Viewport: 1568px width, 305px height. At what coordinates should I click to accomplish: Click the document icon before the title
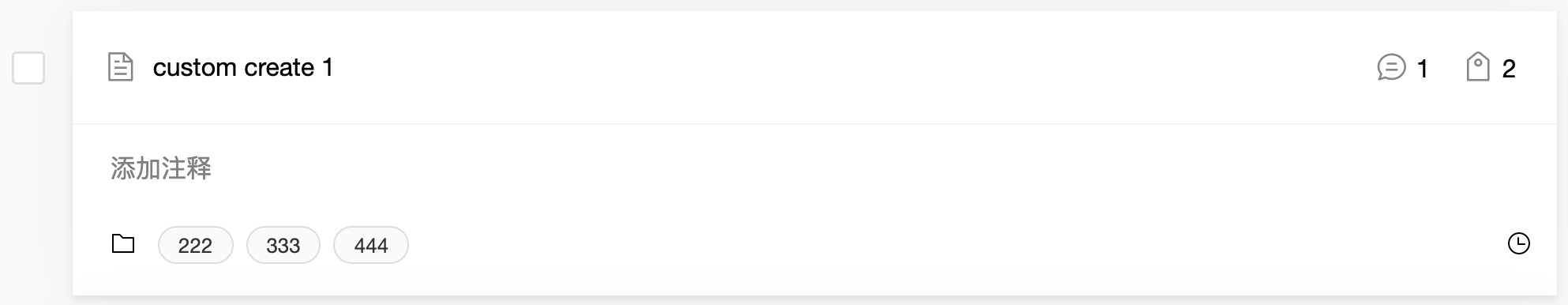point(120,67)
